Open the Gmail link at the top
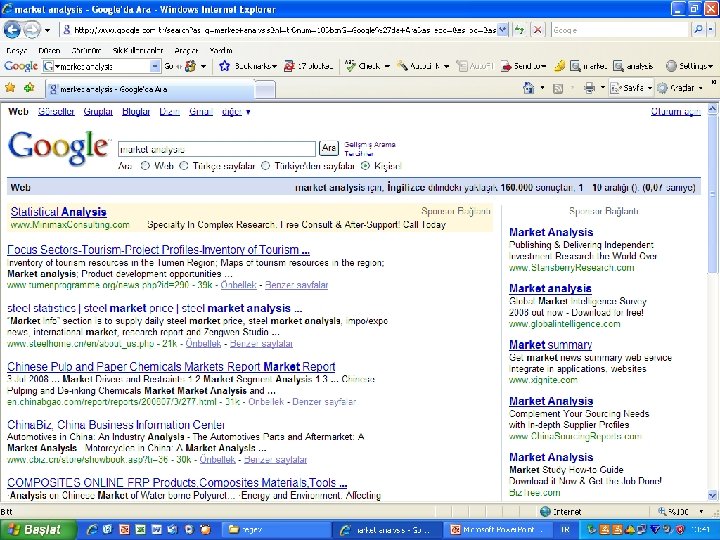720x540 pixels. pyautogui.click(x=201, y=112)
